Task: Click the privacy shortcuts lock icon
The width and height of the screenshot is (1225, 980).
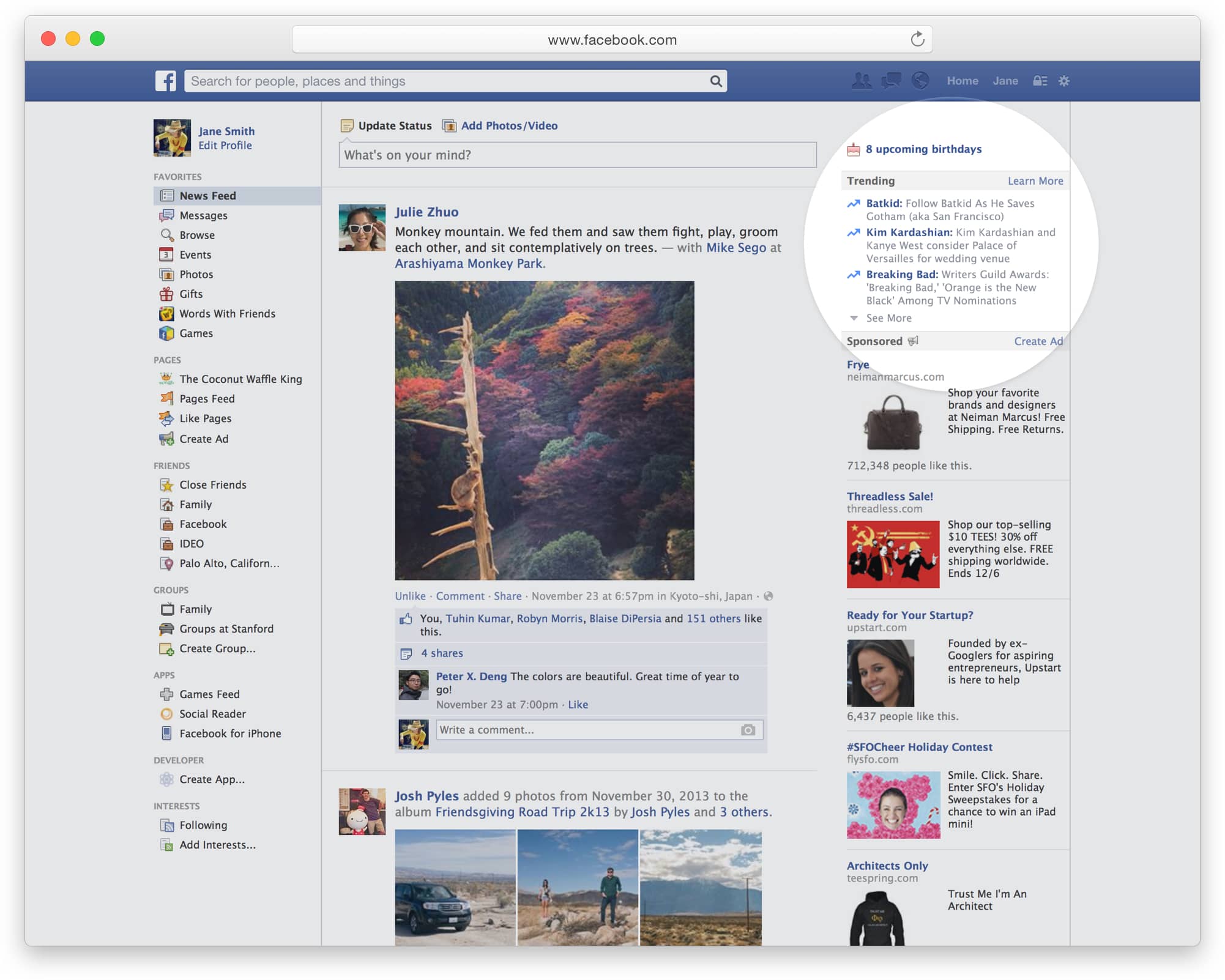Action: coord(1040,81)
